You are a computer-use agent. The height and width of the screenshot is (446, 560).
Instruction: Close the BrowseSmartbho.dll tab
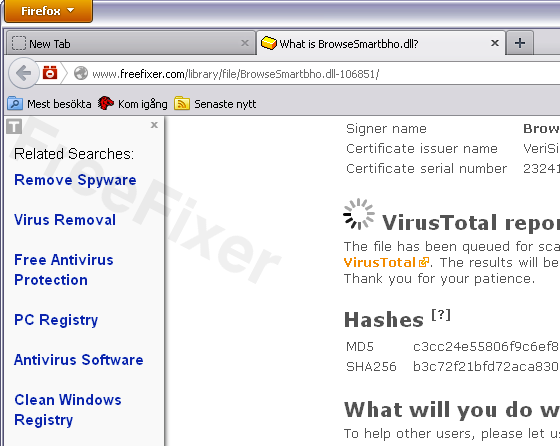point(495,43)
